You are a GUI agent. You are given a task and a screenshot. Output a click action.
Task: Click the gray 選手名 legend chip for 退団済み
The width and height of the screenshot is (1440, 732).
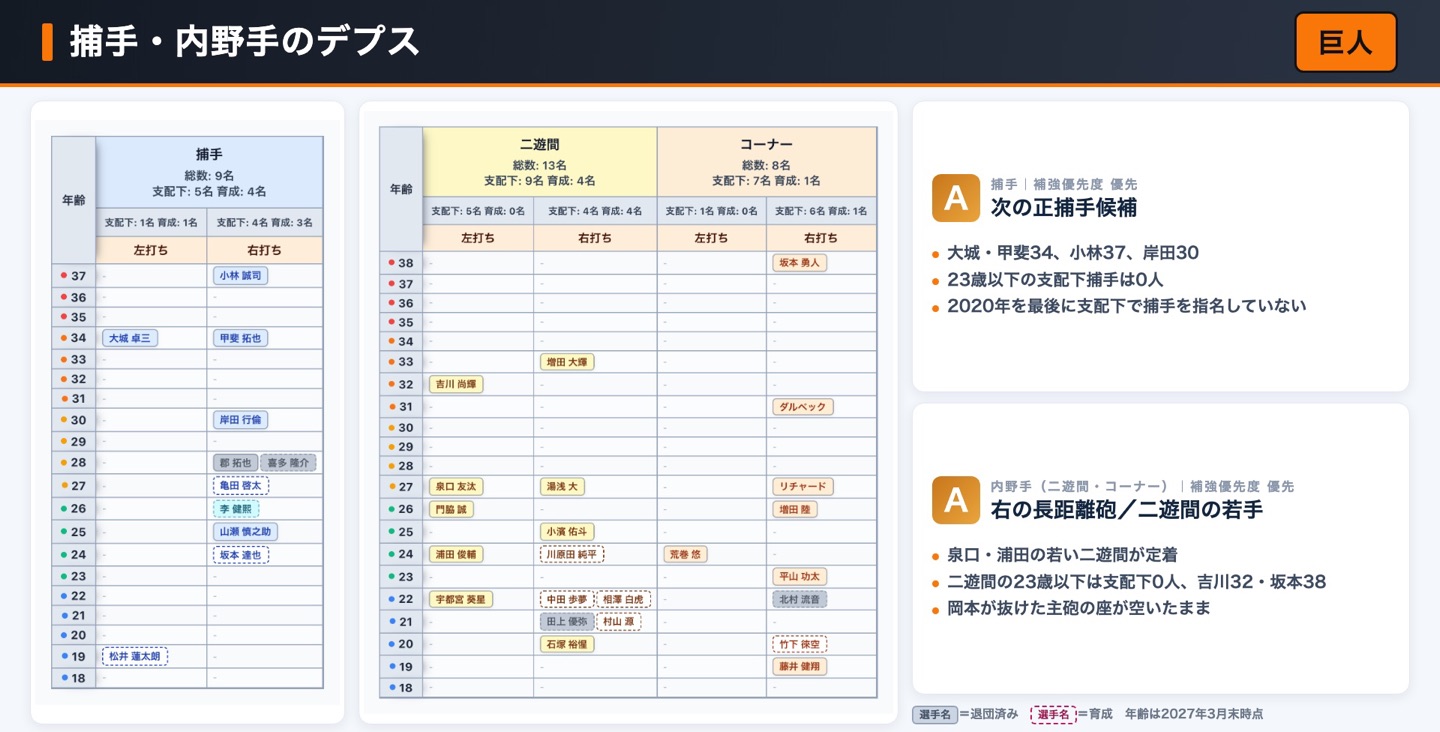tap(935, 714)
